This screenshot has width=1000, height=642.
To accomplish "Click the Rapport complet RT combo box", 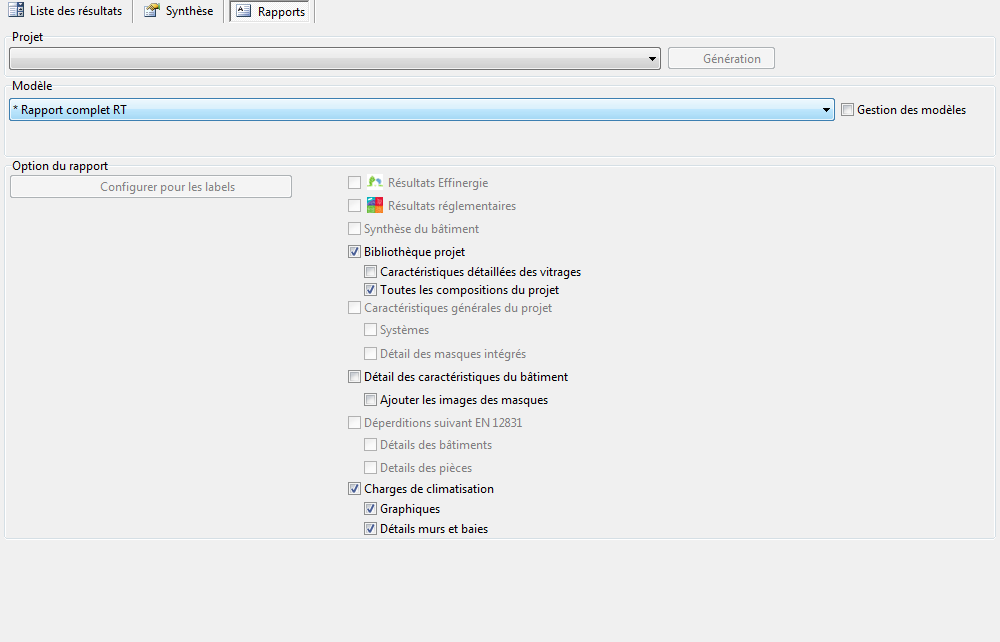I will [422, 110].
